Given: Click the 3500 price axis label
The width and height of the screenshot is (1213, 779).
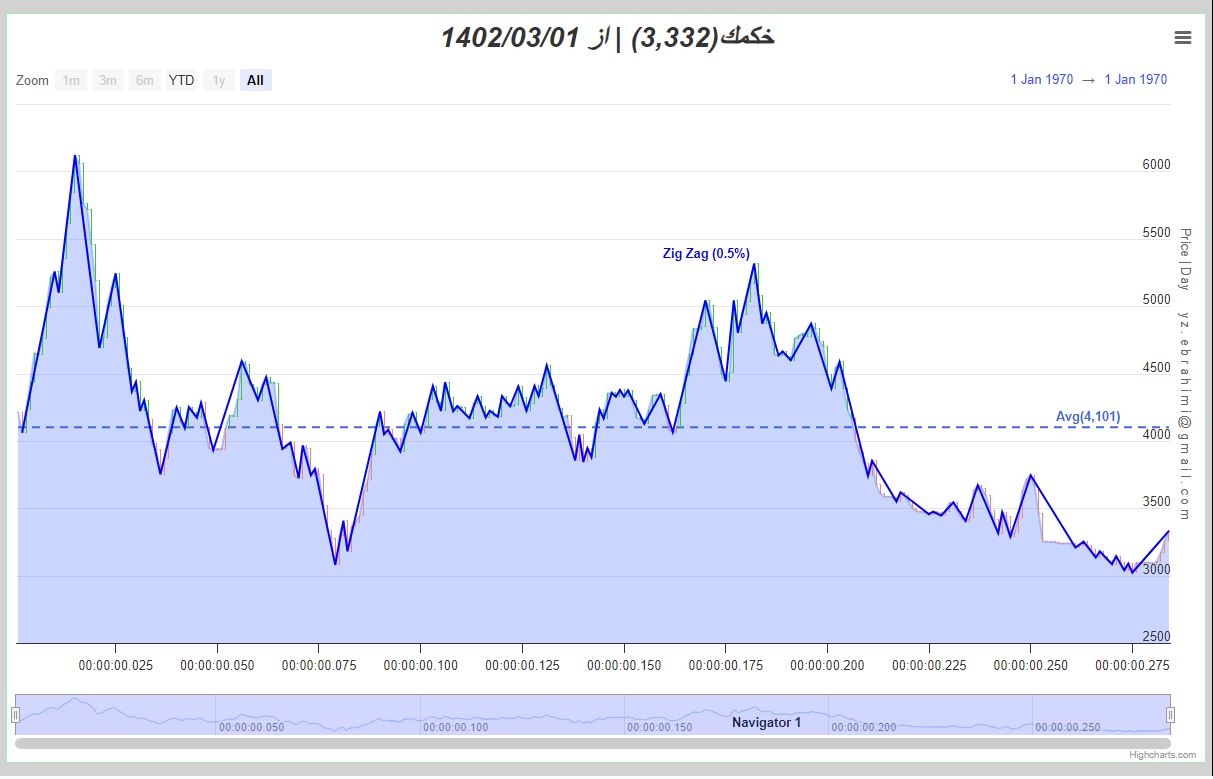Looking at the screenshot, I should pos(1156,502).
